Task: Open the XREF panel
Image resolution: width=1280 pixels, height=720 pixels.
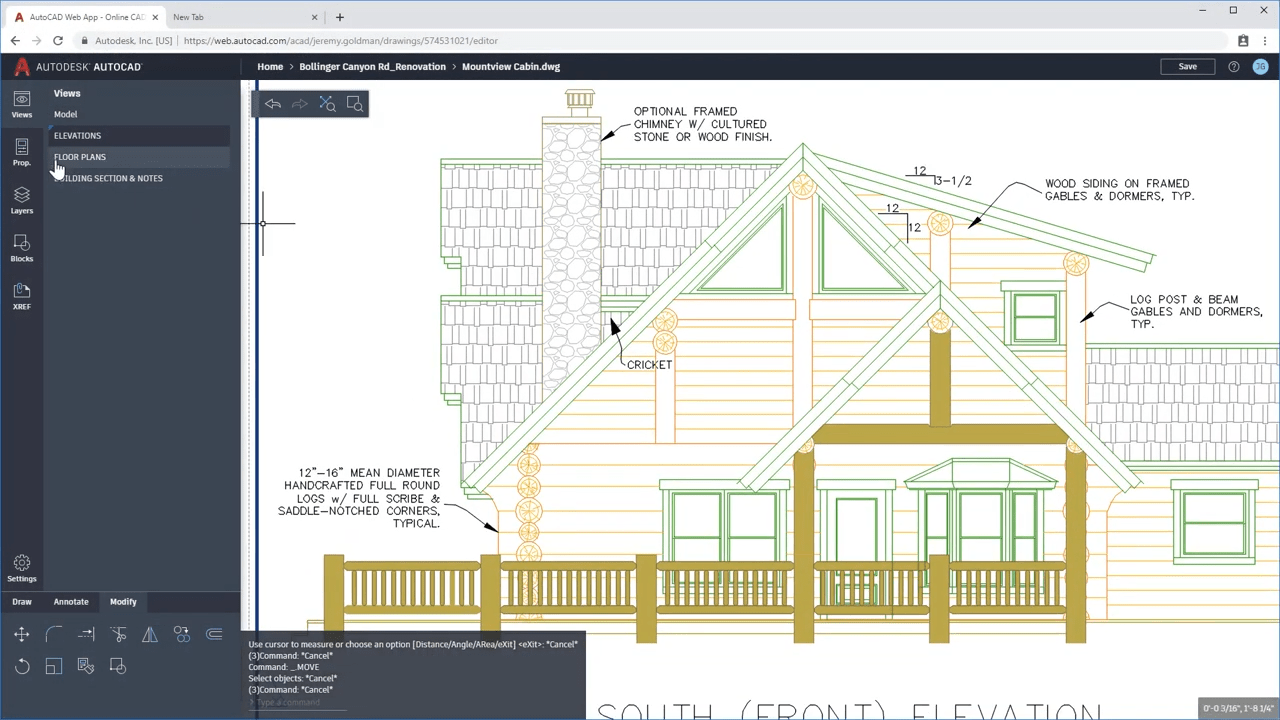Action: pos(21,296)
